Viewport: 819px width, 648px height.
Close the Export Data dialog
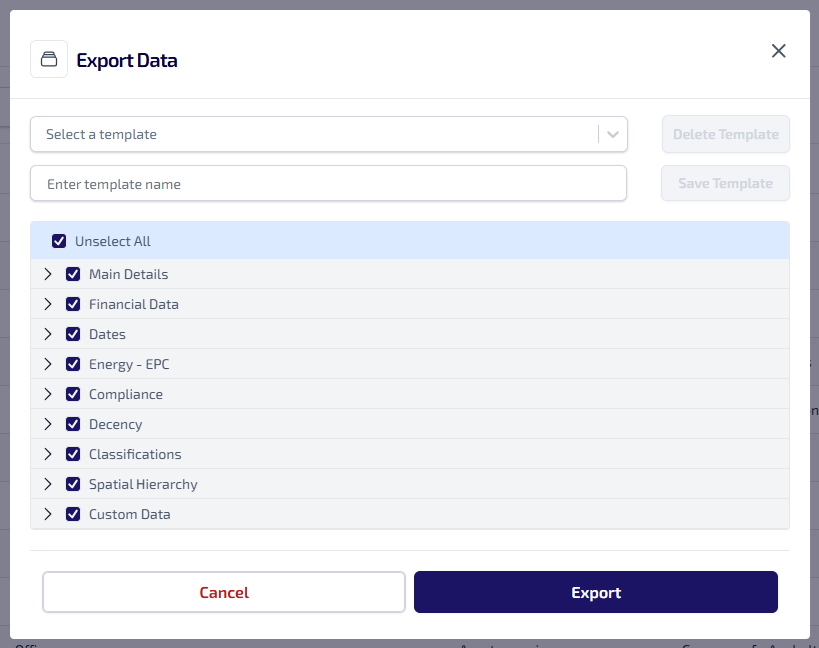click(778, 51)
